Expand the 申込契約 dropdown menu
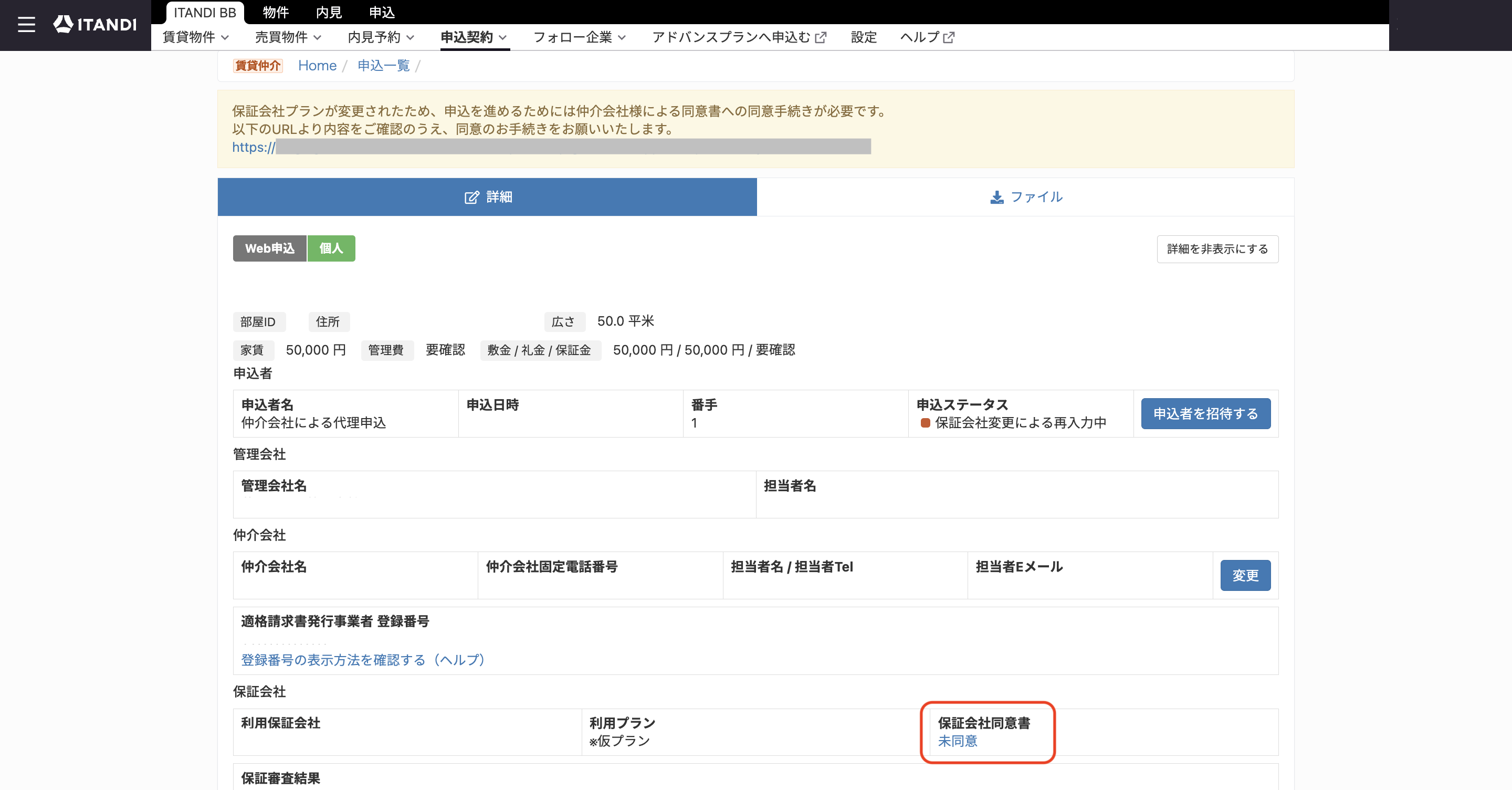This screenshot has width=1512, height=790. pyautogui.click(x=474, y=37)
